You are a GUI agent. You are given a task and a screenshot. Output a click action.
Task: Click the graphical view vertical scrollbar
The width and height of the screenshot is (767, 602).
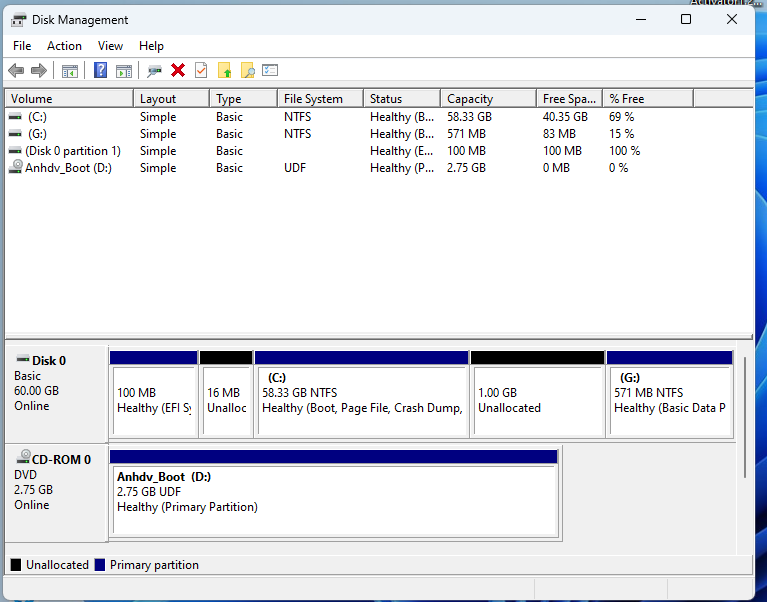[x=744, y=417]
